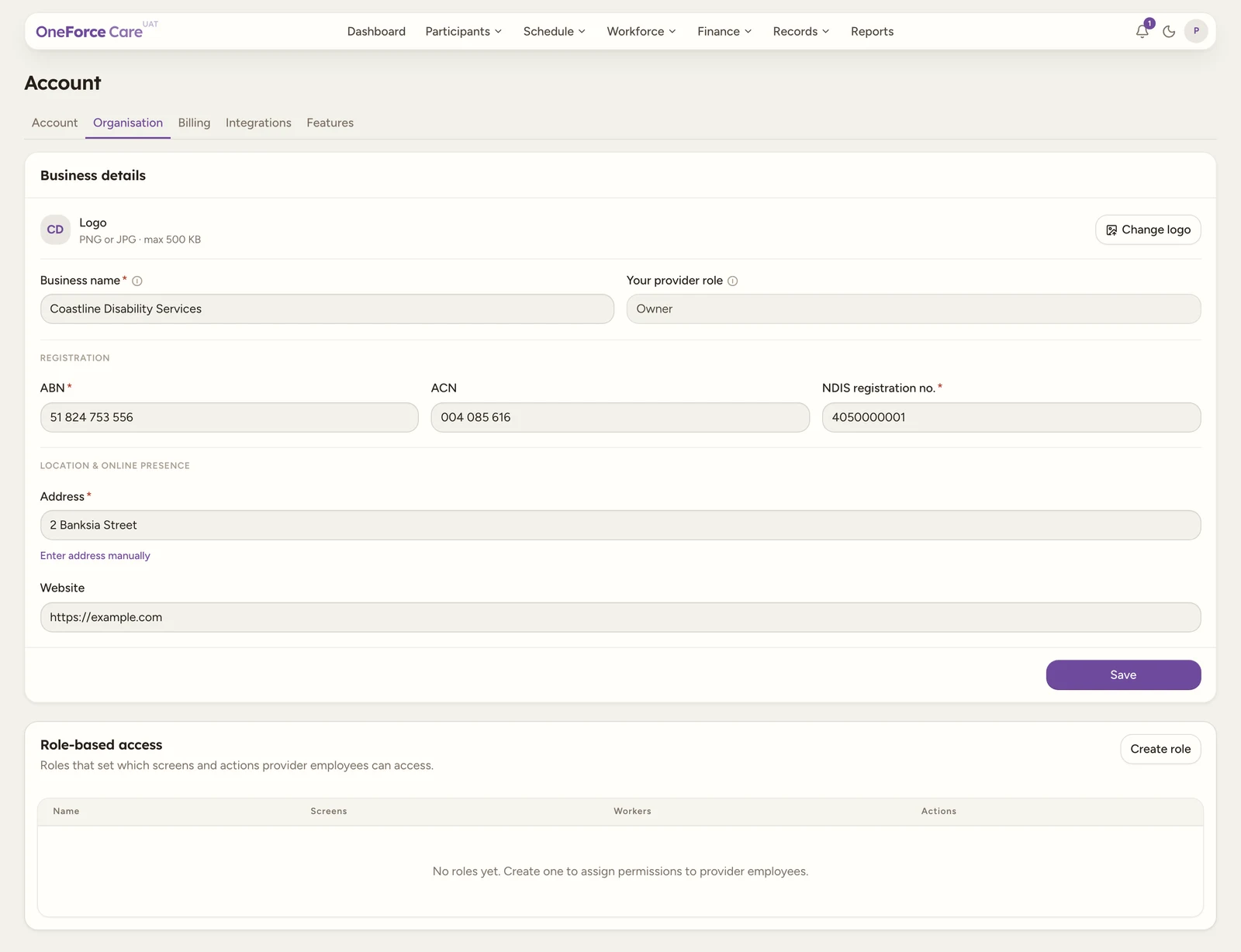Viewport: 1241px width, 952px height.
Task: Expand the Participants dropdown menu
Action: coord(464,31)
